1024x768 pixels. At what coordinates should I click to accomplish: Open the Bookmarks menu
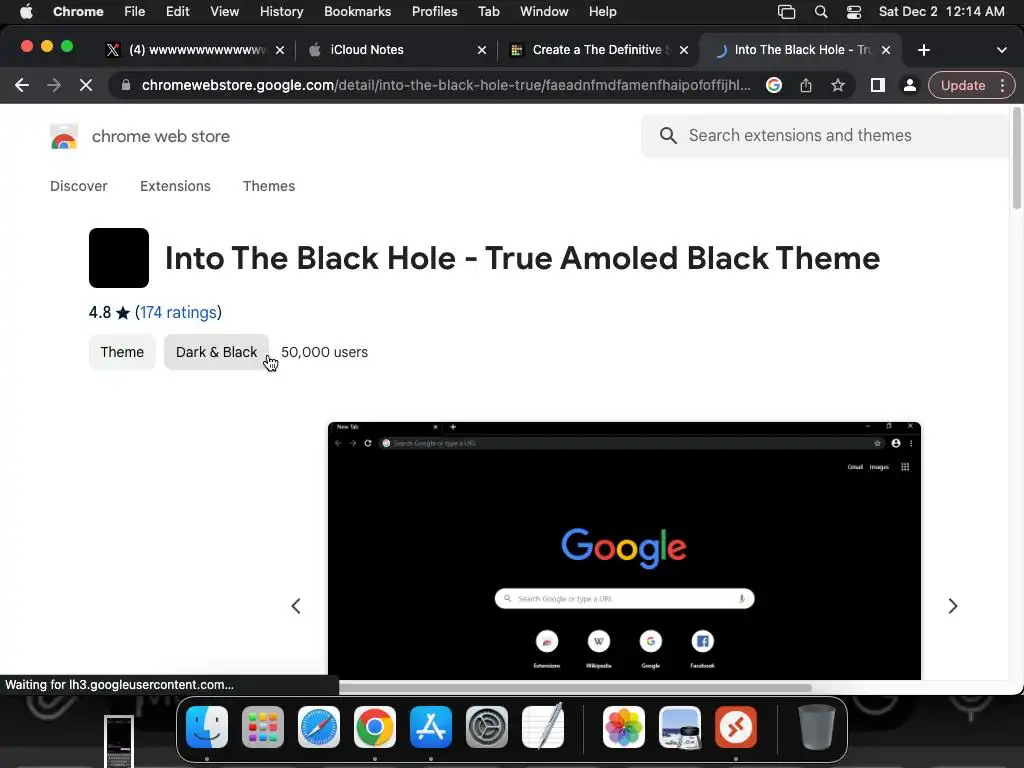click(x=357, y=12)
